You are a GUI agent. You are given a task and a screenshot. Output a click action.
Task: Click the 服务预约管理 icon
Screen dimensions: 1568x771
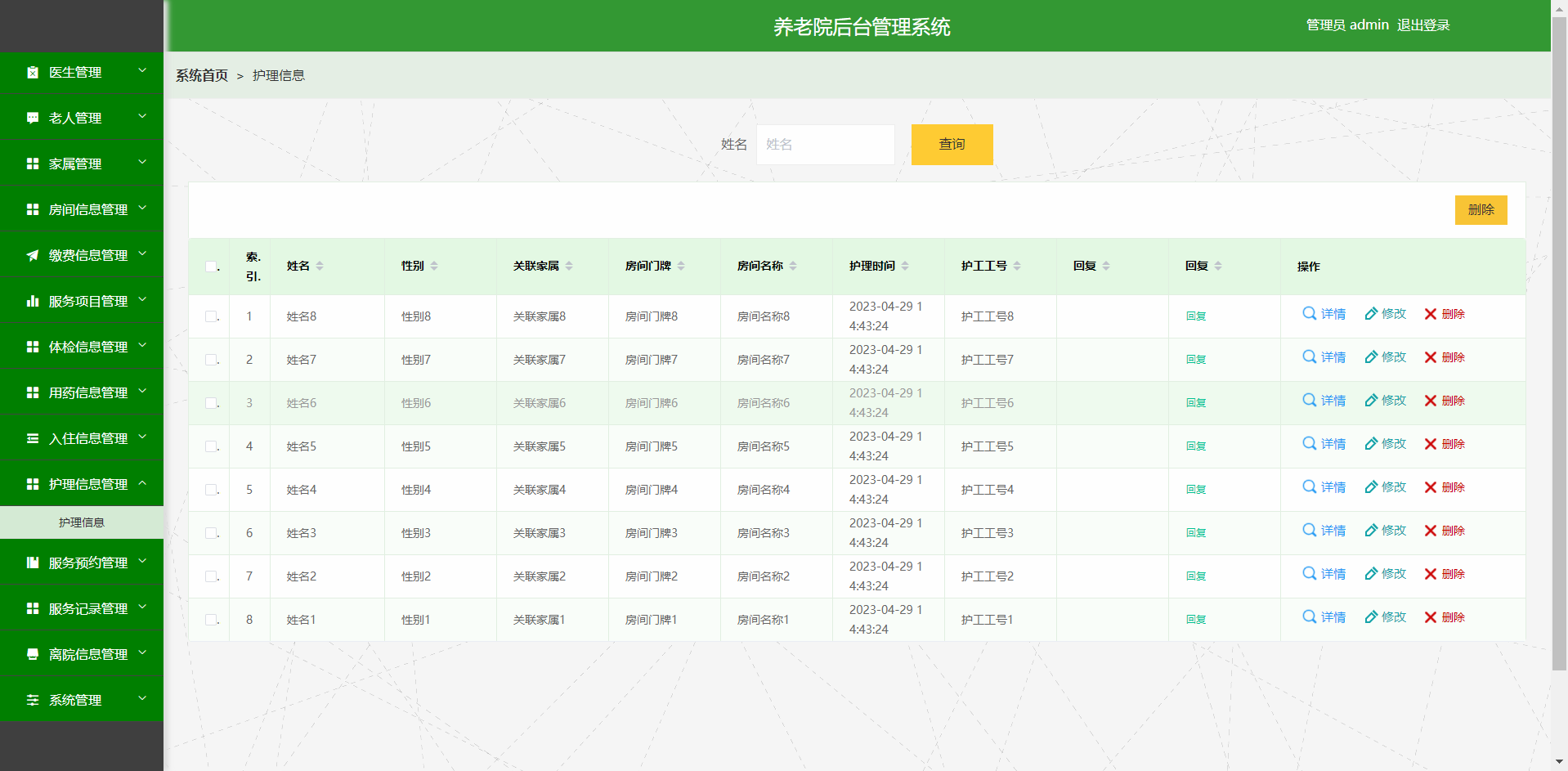[33, 563]
